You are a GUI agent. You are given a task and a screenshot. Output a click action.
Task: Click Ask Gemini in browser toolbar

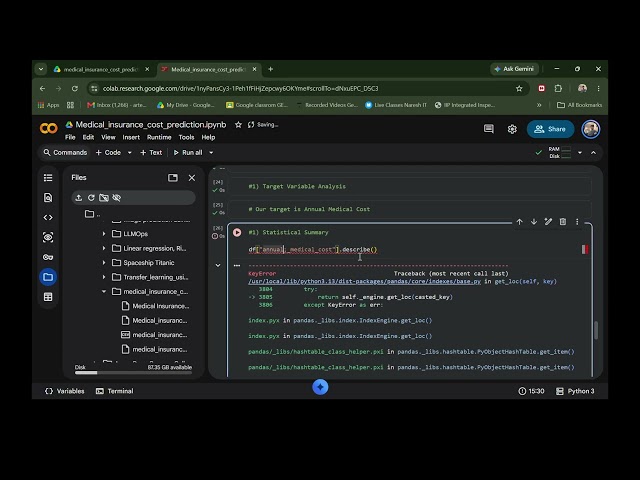point(514,69)
